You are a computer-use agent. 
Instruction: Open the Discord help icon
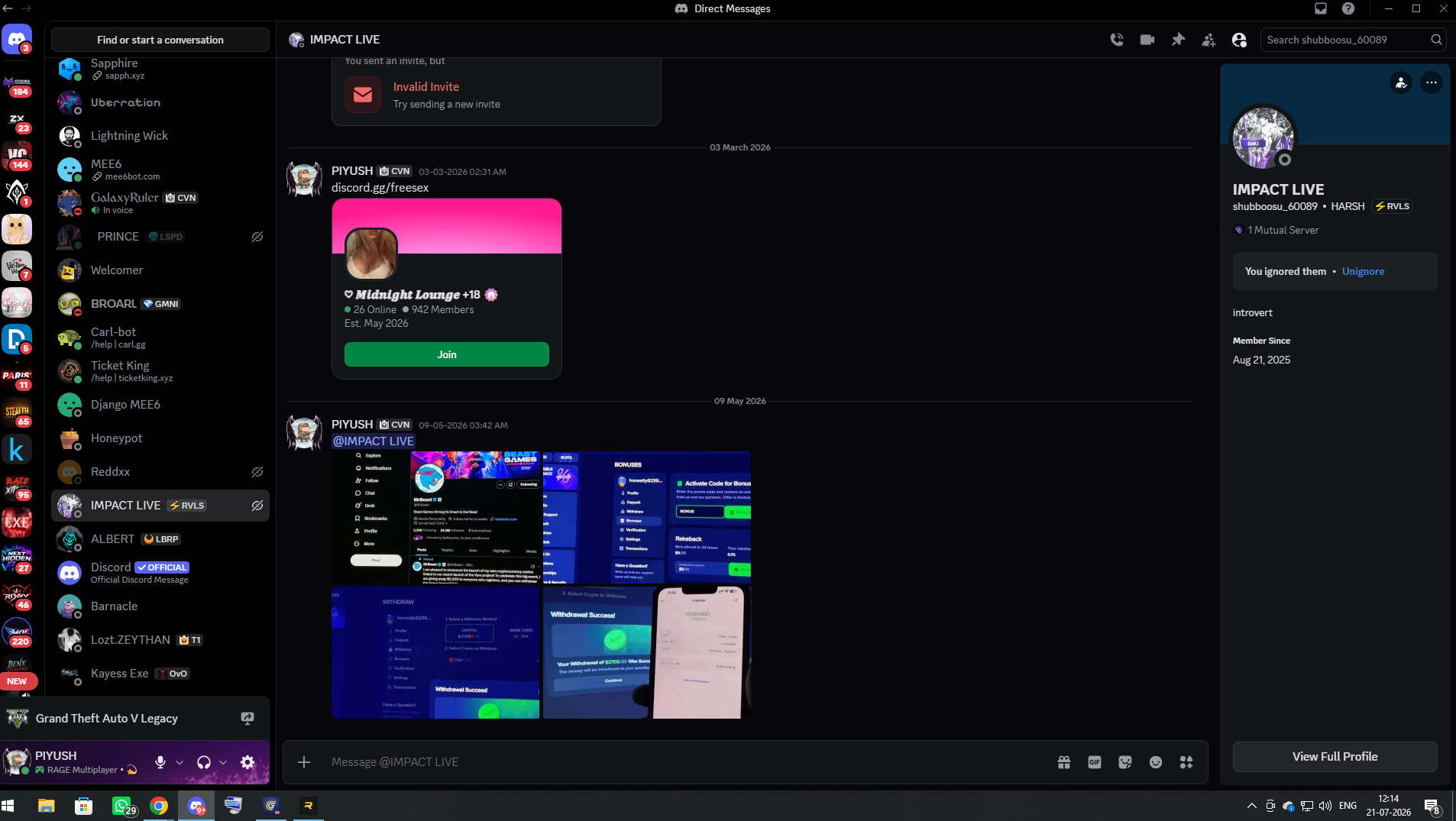pyautogui.click(x=1348, y=8)
